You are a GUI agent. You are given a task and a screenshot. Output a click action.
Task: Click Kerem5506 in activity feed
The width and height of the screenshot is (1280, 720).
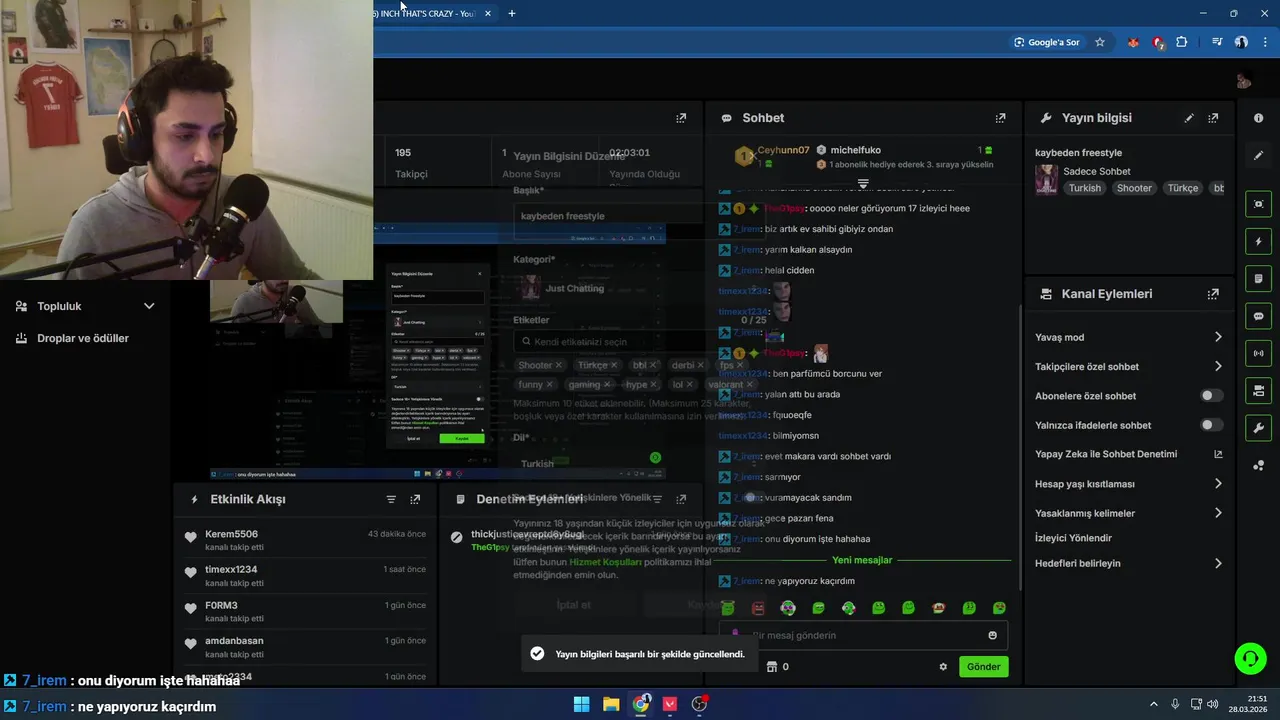pyautogui.click(x=231, y=534)
